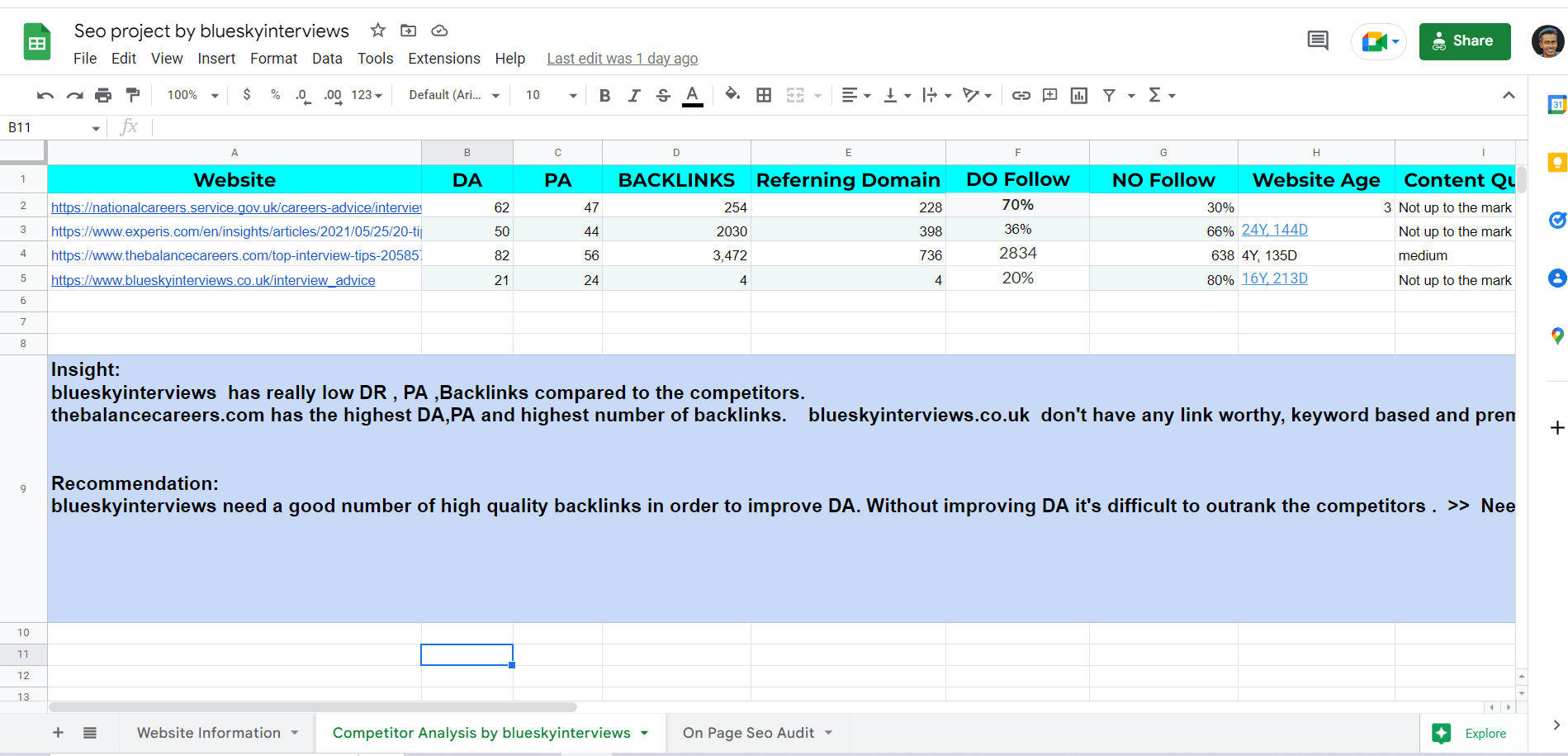Open the fill color picker
The image size is (1568, 756).
click(x=732, y=95)
